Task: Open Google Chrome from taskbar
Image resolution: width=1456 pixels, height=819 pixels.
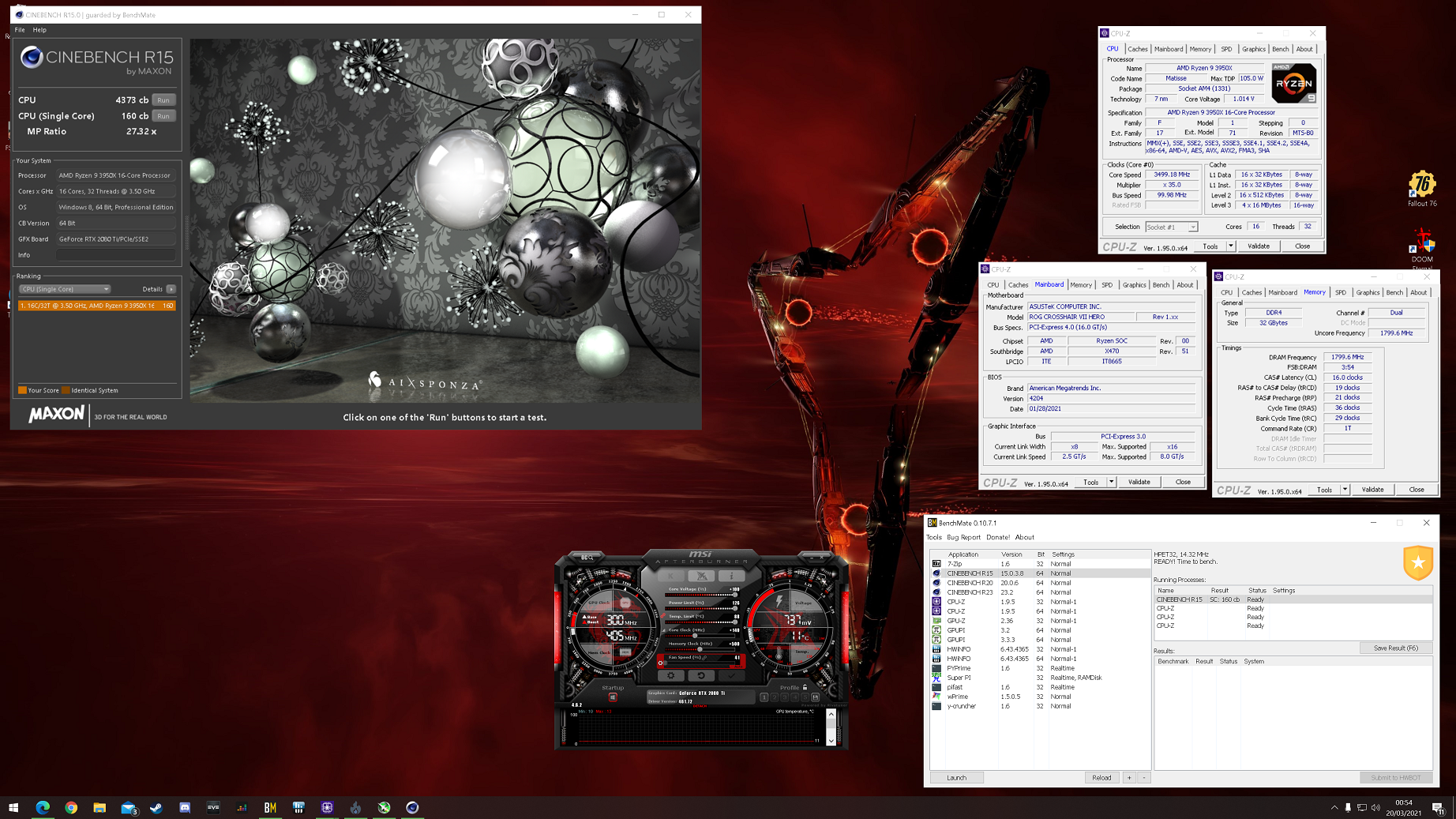Action: pyautogui.click(x=71, y=807)
